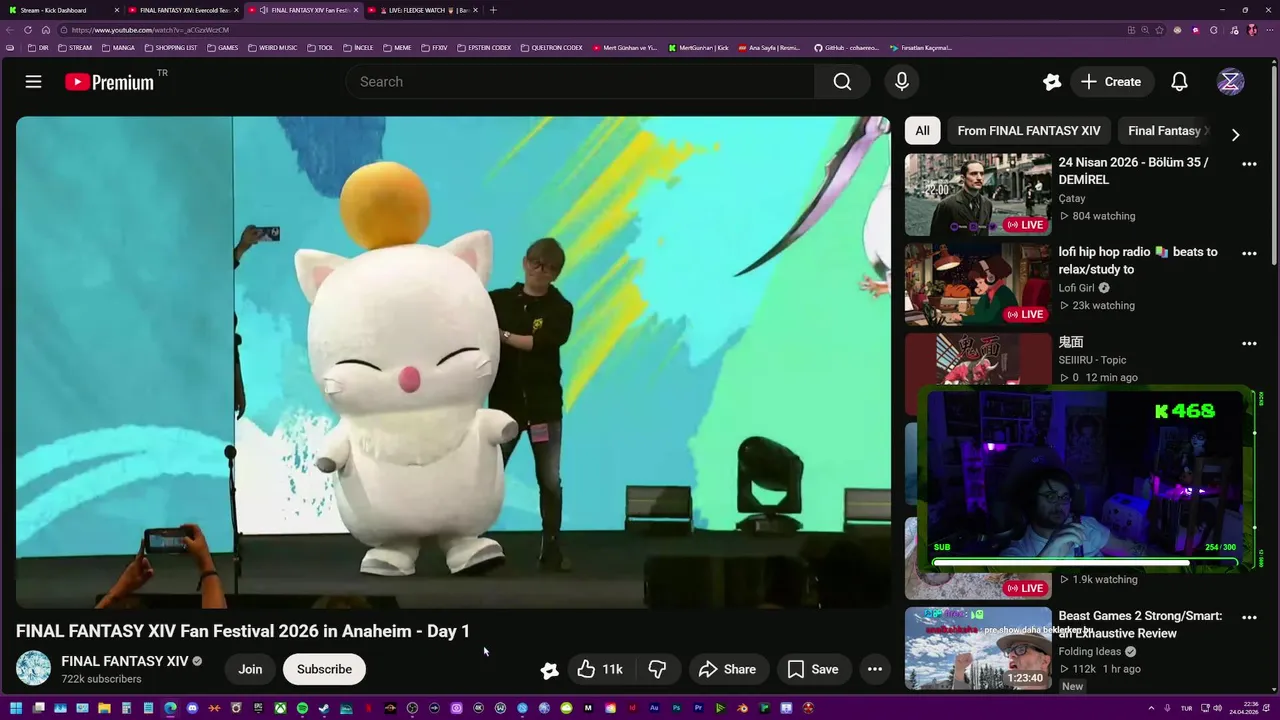Open the account avatar menu
This screenshot has height=720, width=1280.
(x=1230, y=82)
